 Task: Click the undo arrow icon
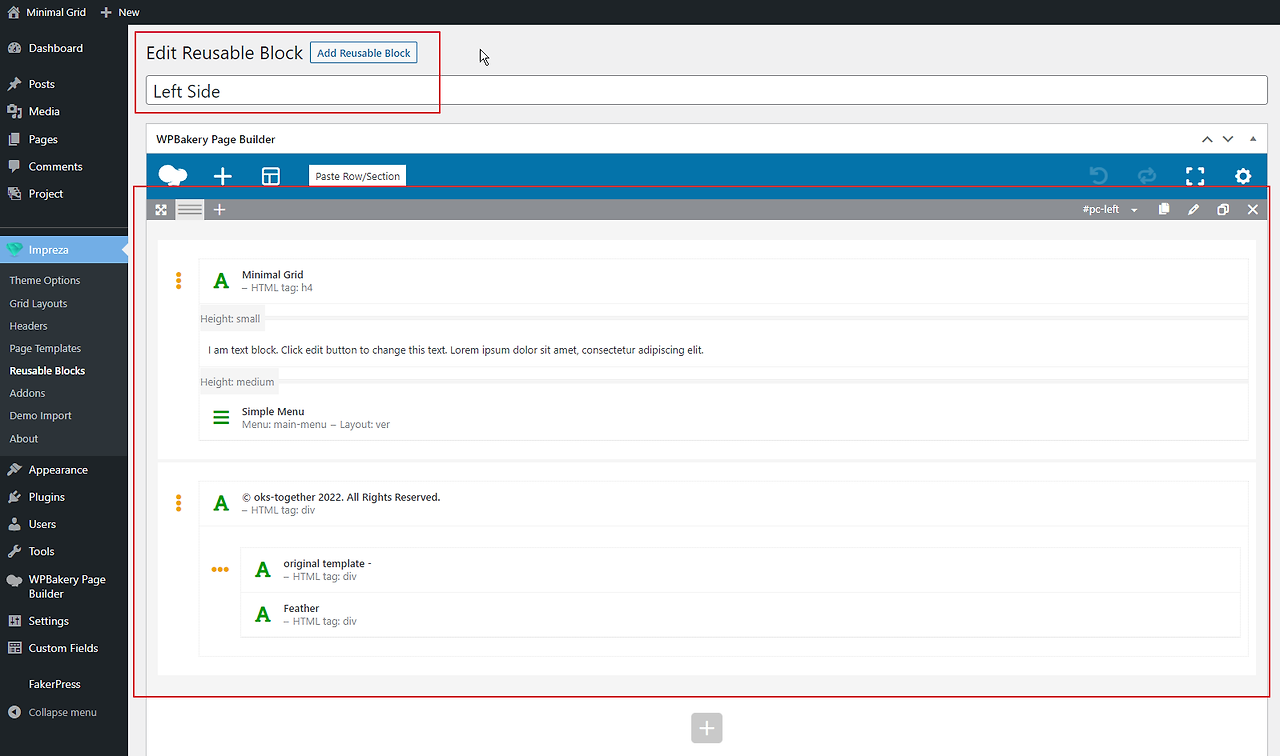point(1099,176)
